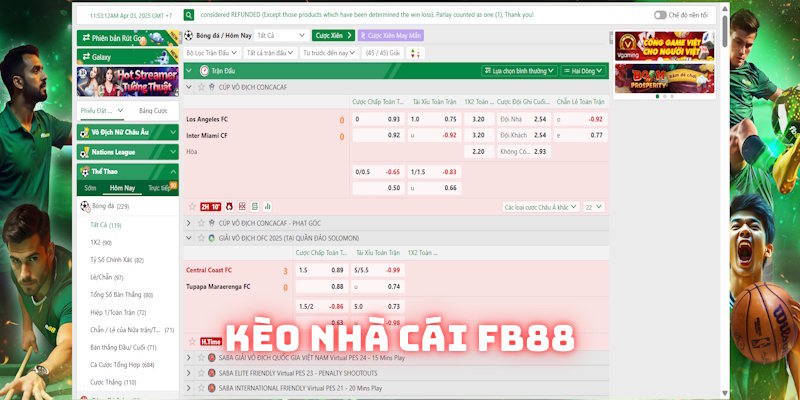Viewport: 800px width, 400px height.
Task: Star the SABA INTERNATIONAL FRIENDLY PES 21 league
Action: coord(201,388)
